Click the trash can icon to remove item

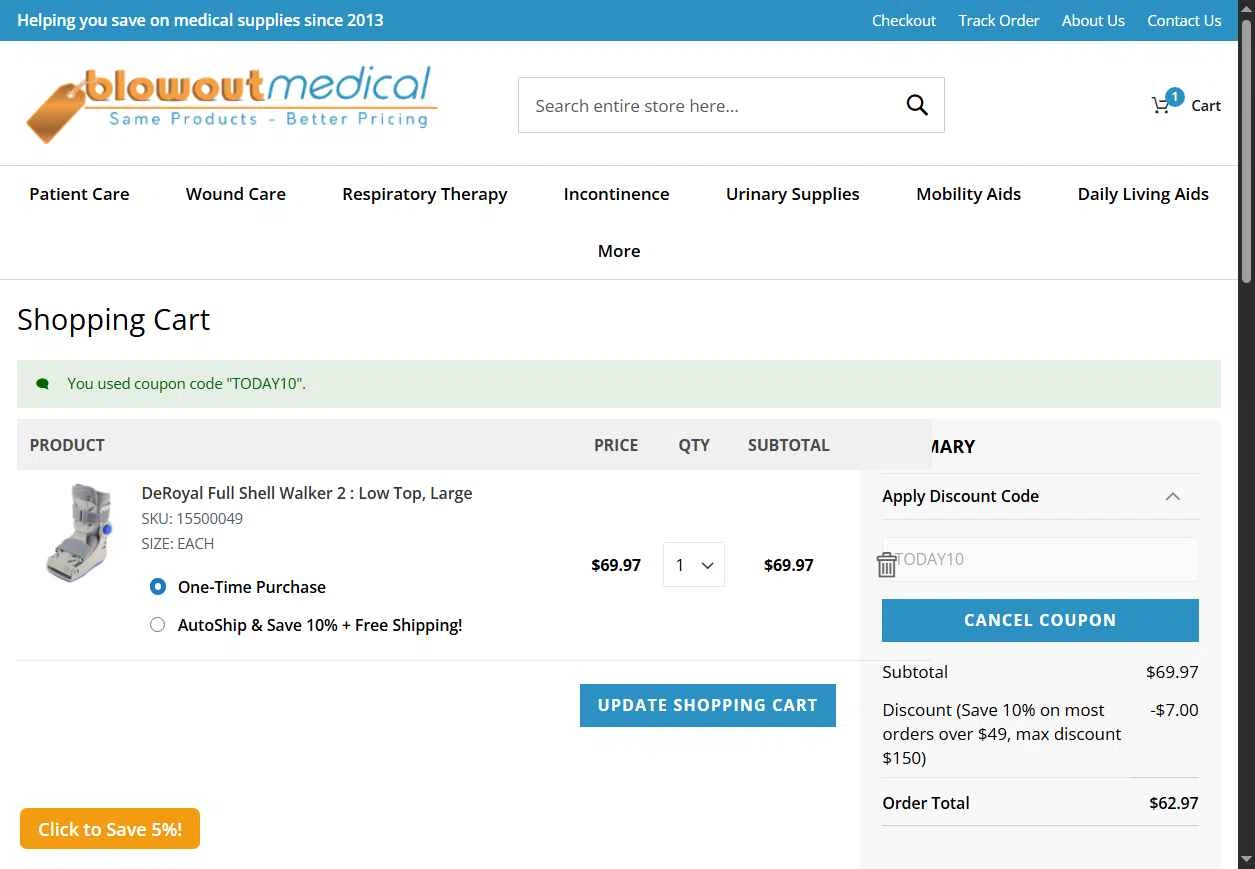(x=887, y=565)
